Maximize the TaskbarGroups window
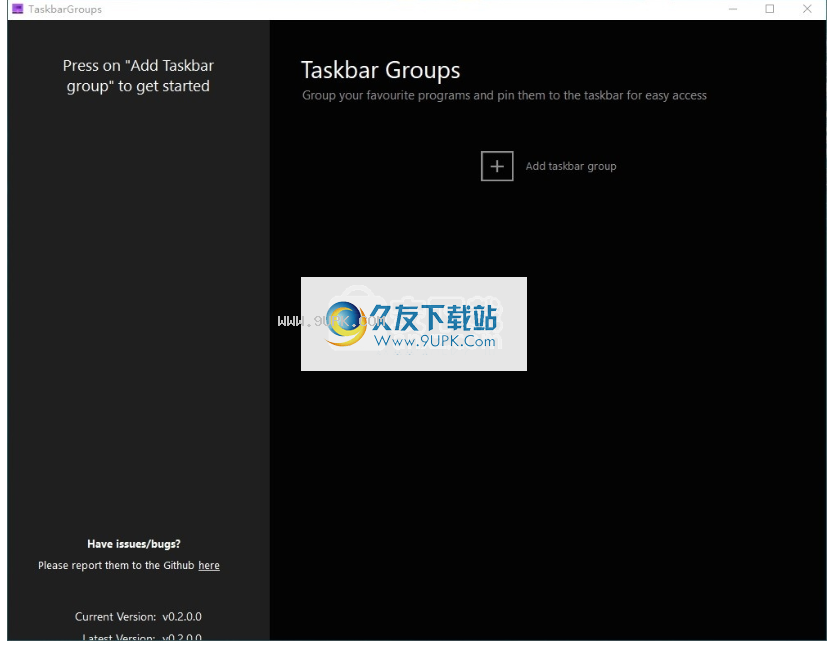829x648 pixels. (770, 9)
